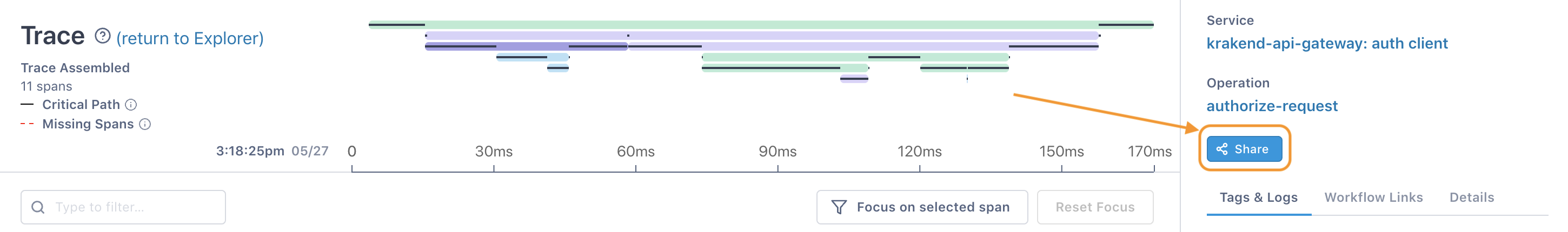
Task: Open the Details tab
Action: pos(1472,197)
